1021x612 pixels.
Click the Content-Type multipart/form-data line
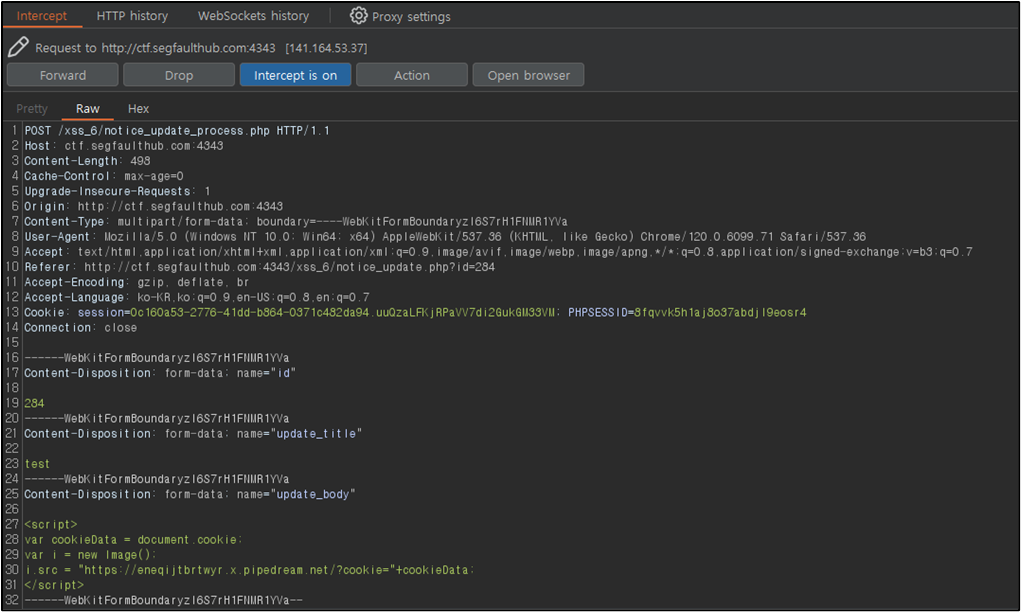296,221
